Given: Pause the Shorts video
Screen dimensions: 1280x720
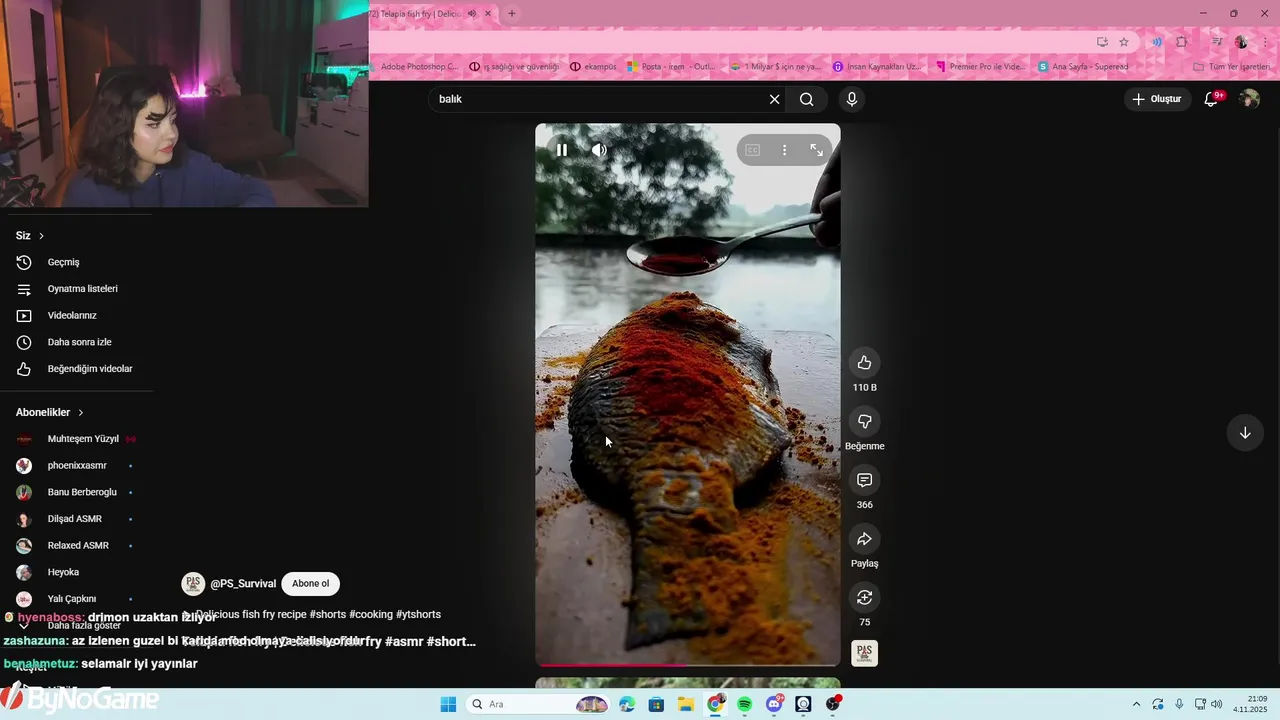Looking at the screenshot, I should coord(562,150).
